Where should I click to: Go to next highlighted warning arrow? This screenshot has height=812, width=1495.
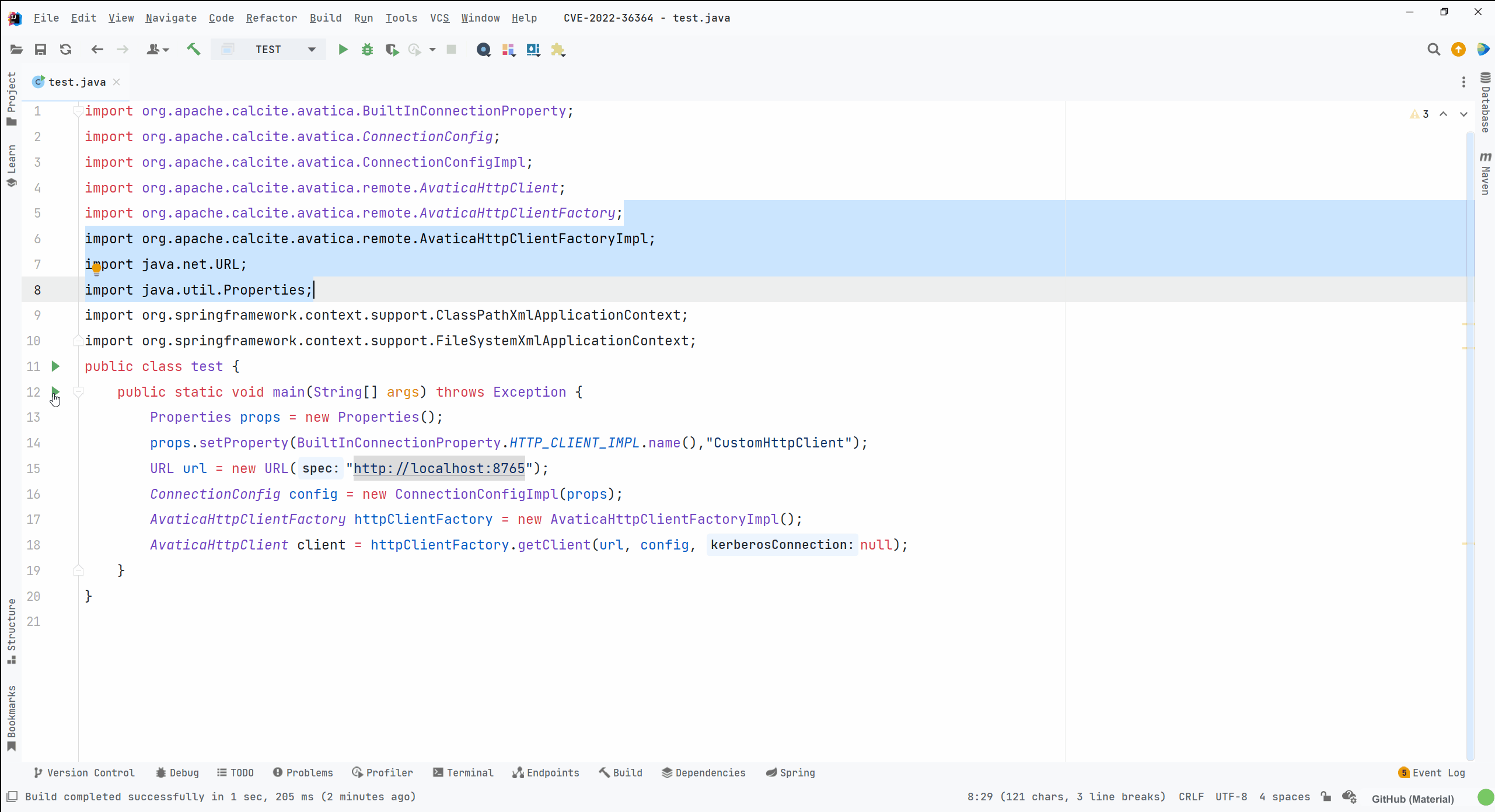click(1463, 114)
